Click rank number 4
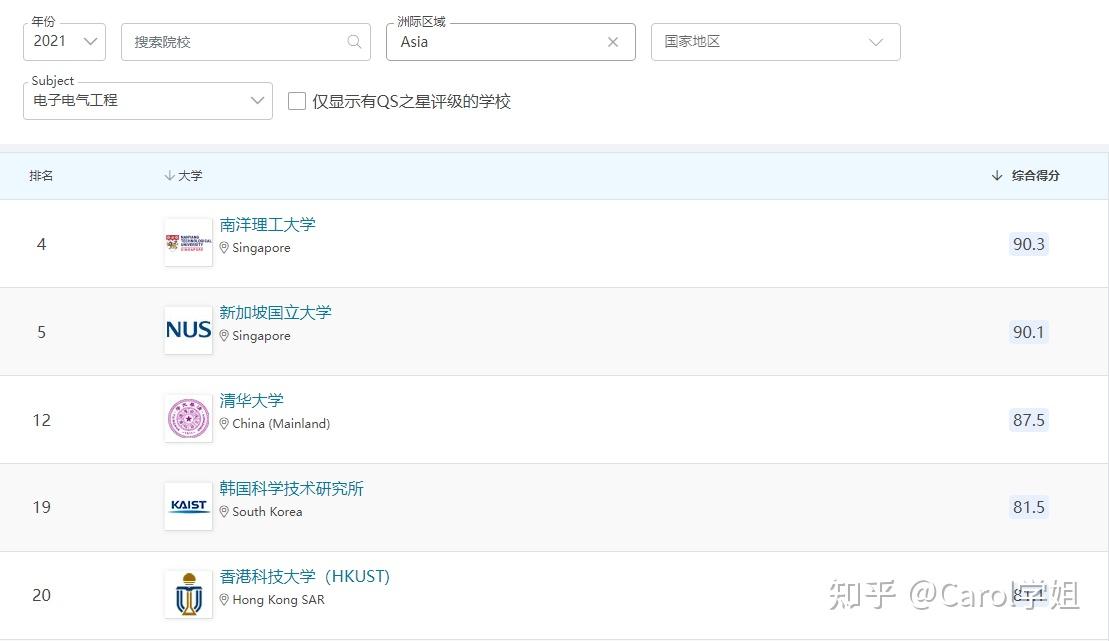This screenshot has height=641, width=1109. pyautogui.click(x=42, y=244)
